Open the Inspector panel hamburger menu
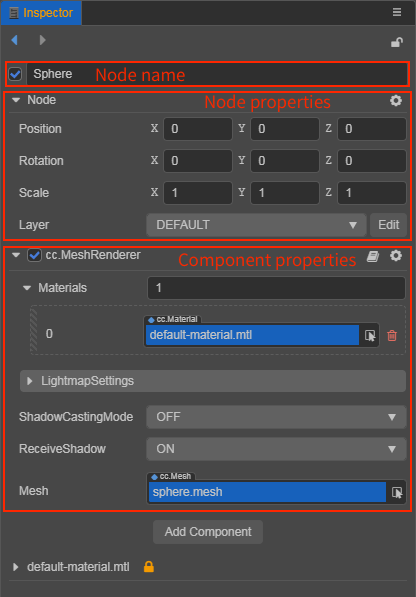This screenshot has width=416, height=597. click(x=397, y=12)
